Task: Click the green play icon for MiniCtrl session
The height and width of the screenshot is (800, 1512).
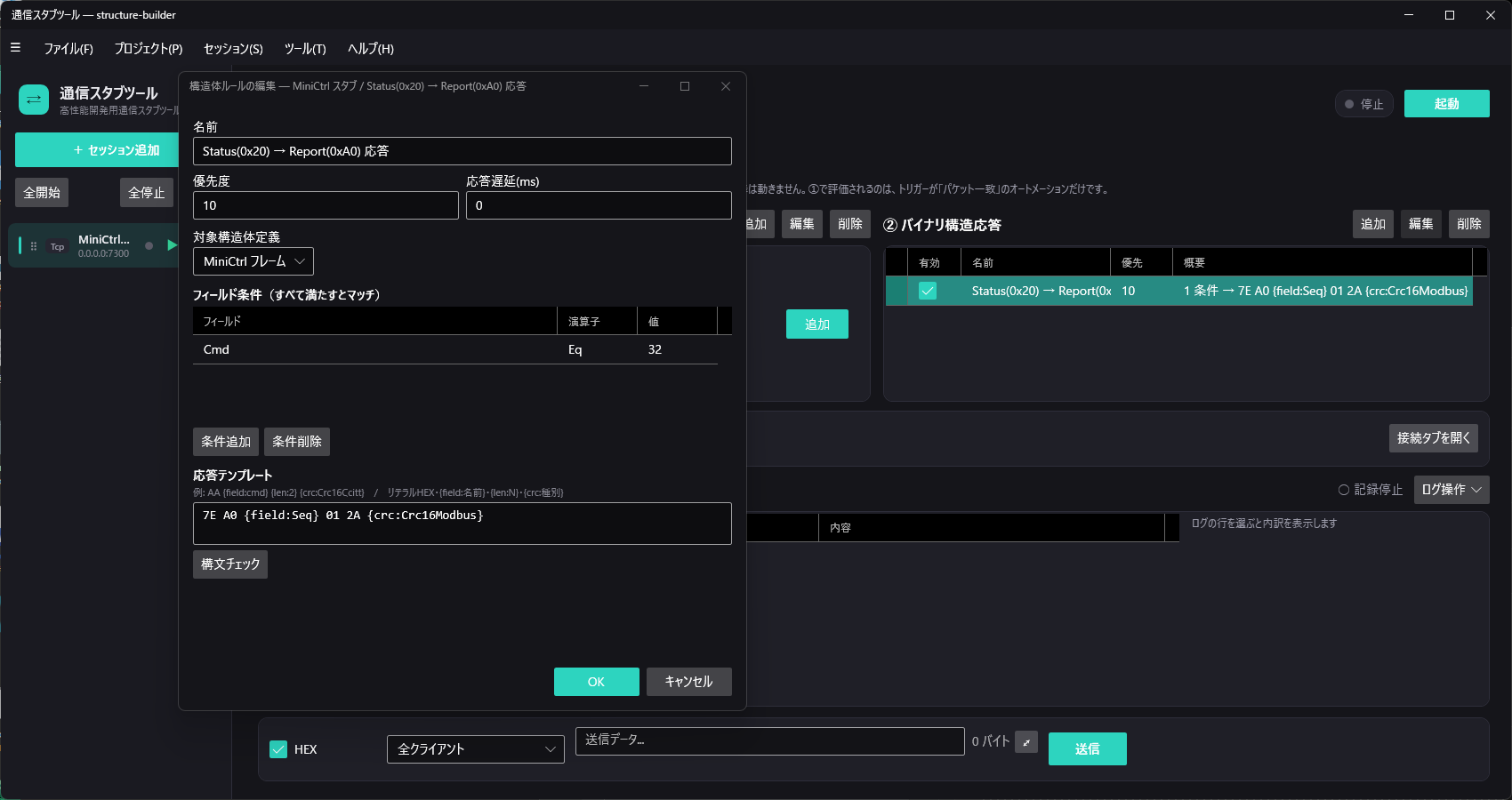Action: tap(172, 245)
